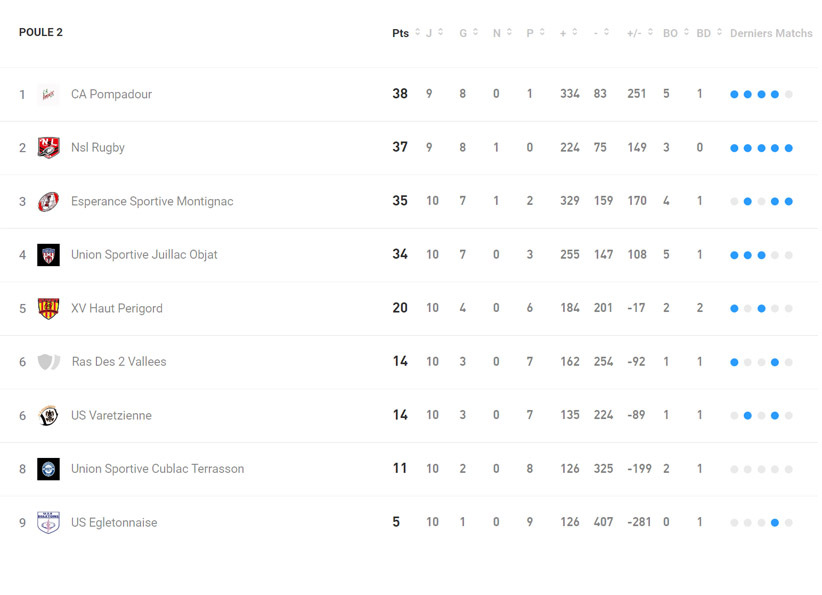Click the Nsl Rugby club logo
This screenshot has width=822, height=595.
pos(48,148)
